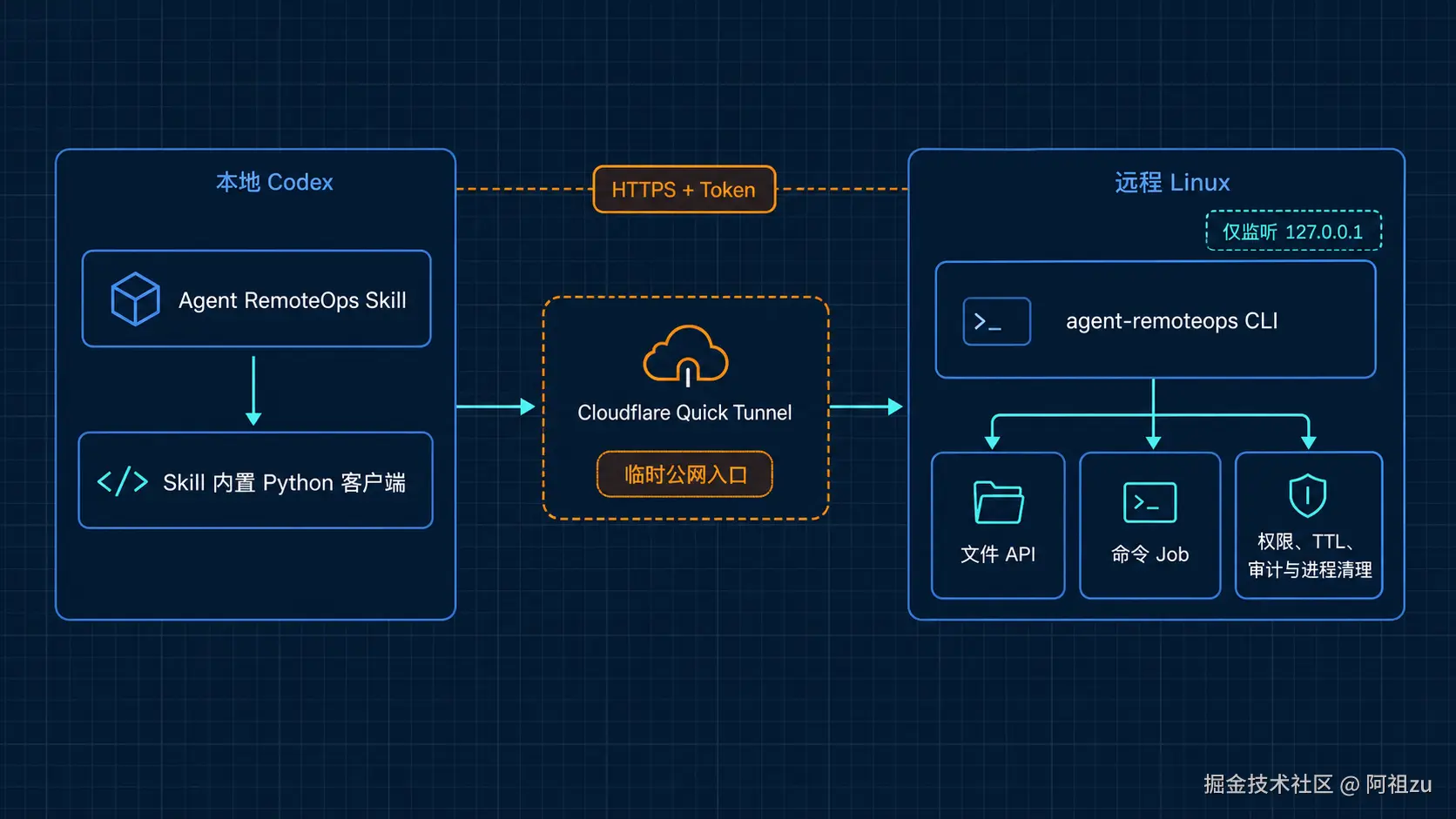
Task: Click the 文件 API label
Action: click(998, 554)
